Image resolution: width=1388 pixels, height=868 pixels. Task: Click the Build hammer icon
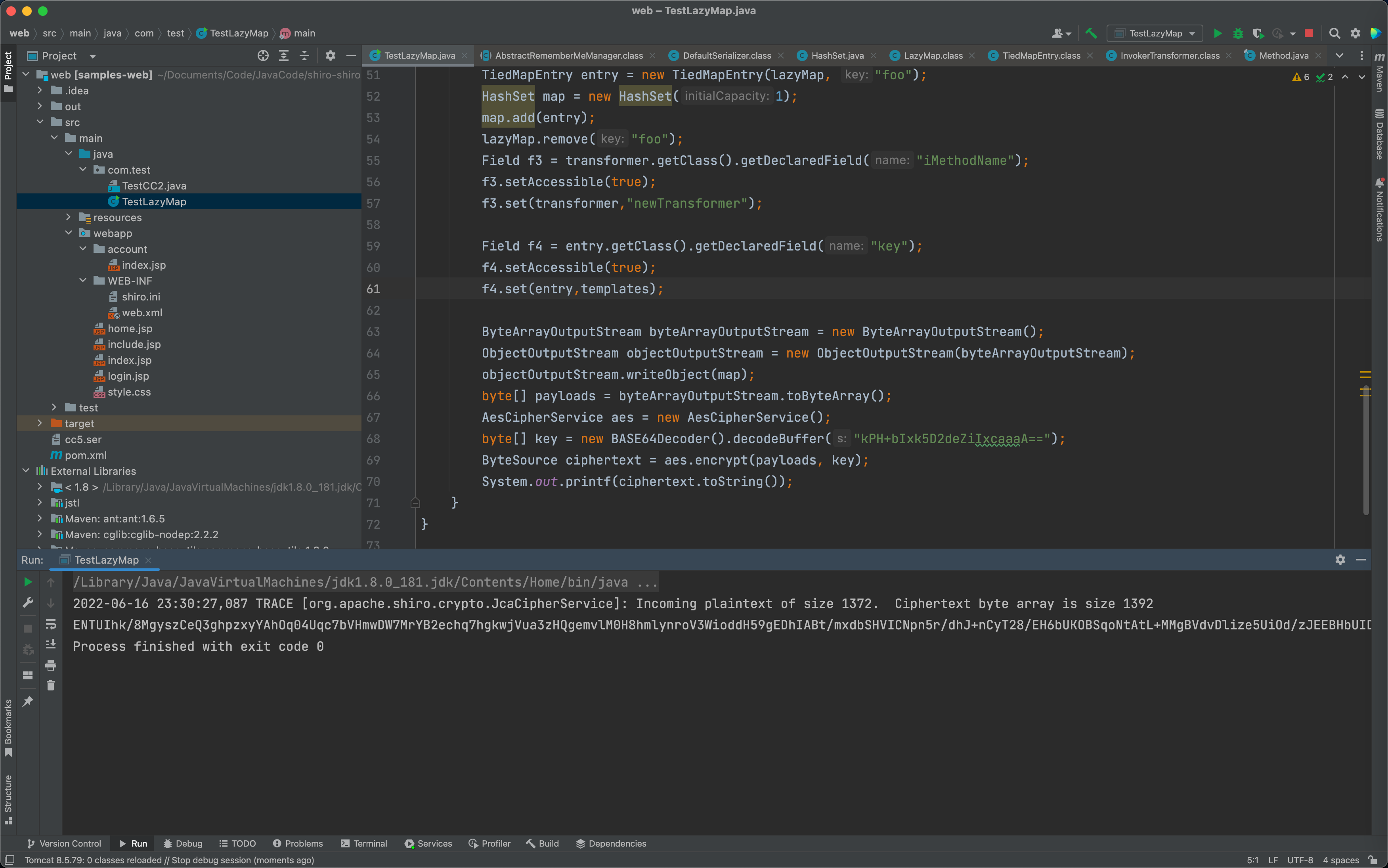tap(1091, 33)
